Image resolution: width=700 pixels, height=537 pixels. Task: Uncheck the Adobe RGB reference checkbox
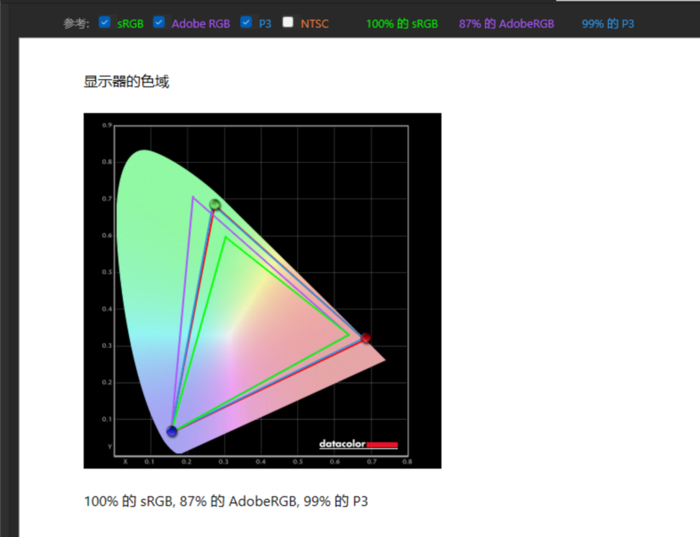[x=159, y=22]
